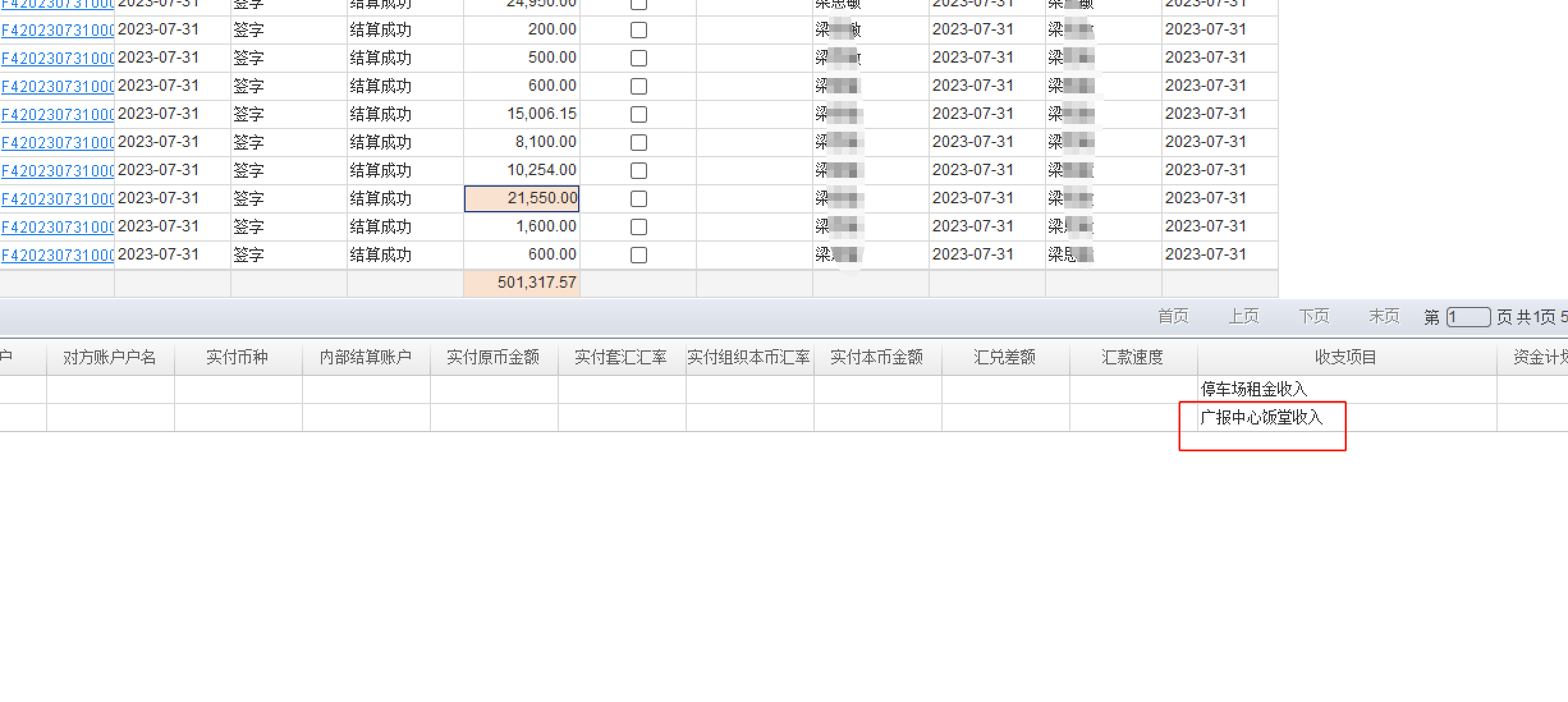Click the 汇兑差额 column header
Screen dimensions: 1568x702
(x=1005, y=357)
